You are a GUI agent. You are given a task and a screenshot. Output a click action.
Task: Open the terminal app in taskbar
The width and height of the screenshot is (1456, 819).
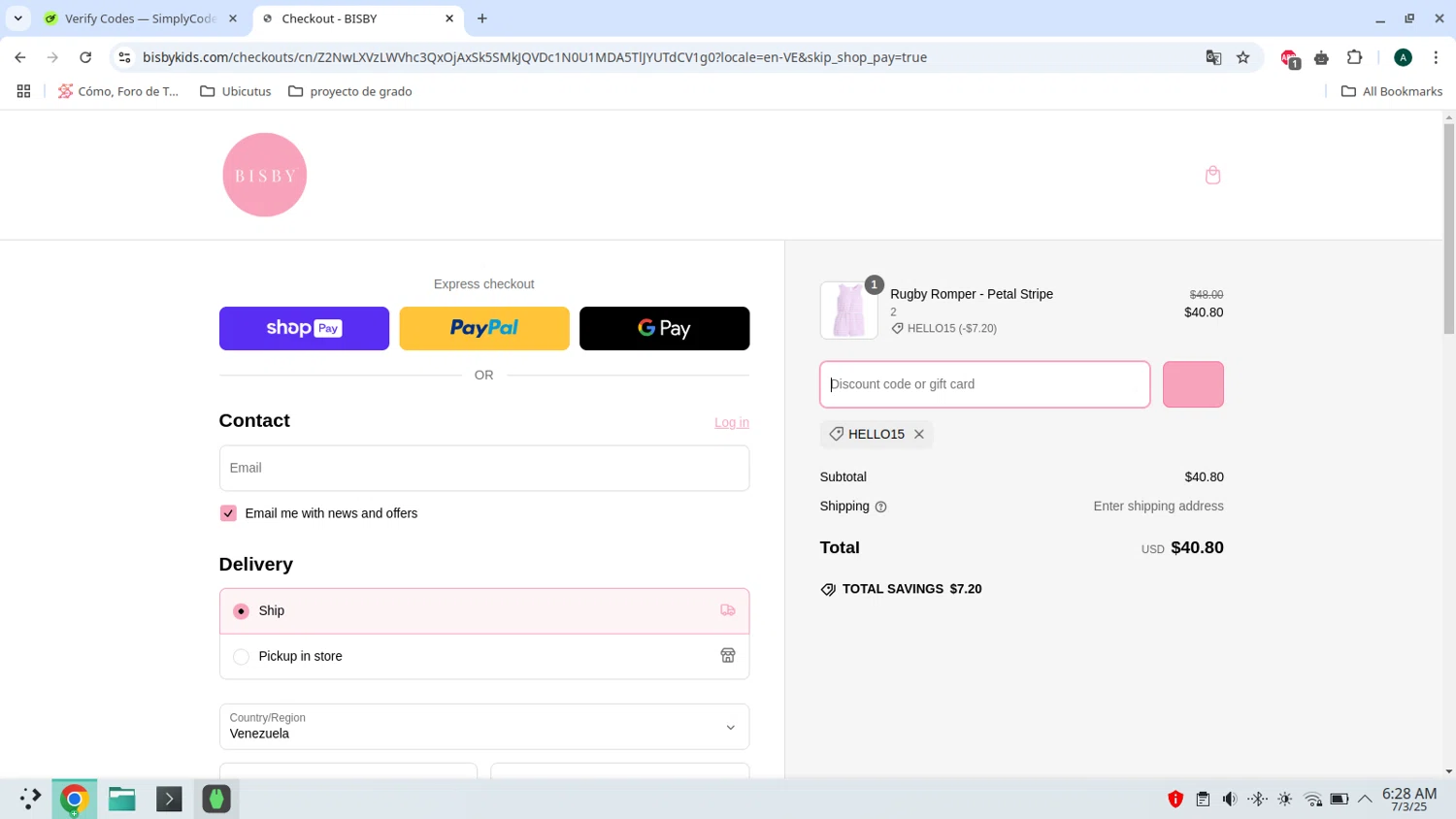[x=169, y=799]
